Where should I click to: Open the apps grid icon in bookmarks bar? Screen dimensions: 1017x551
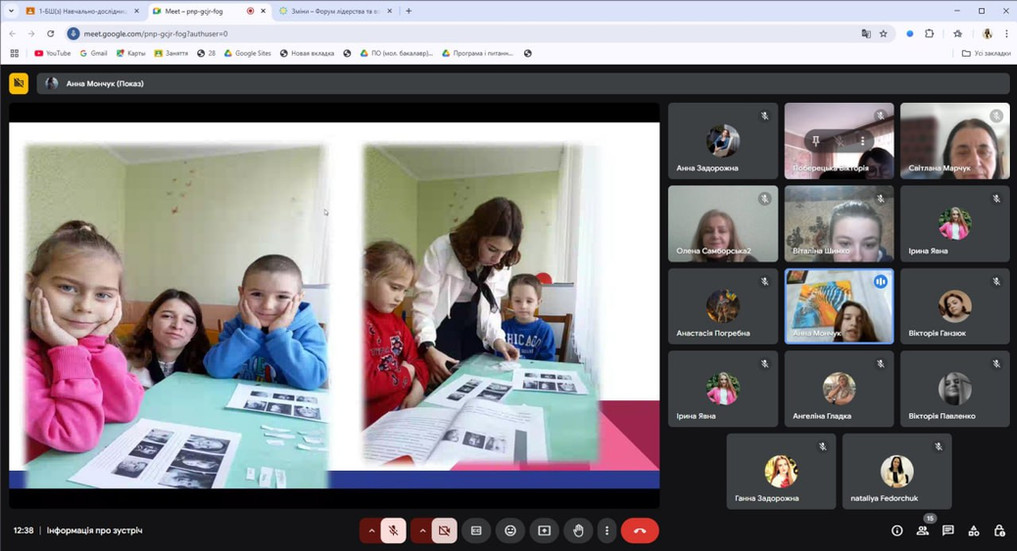[14, 53]
